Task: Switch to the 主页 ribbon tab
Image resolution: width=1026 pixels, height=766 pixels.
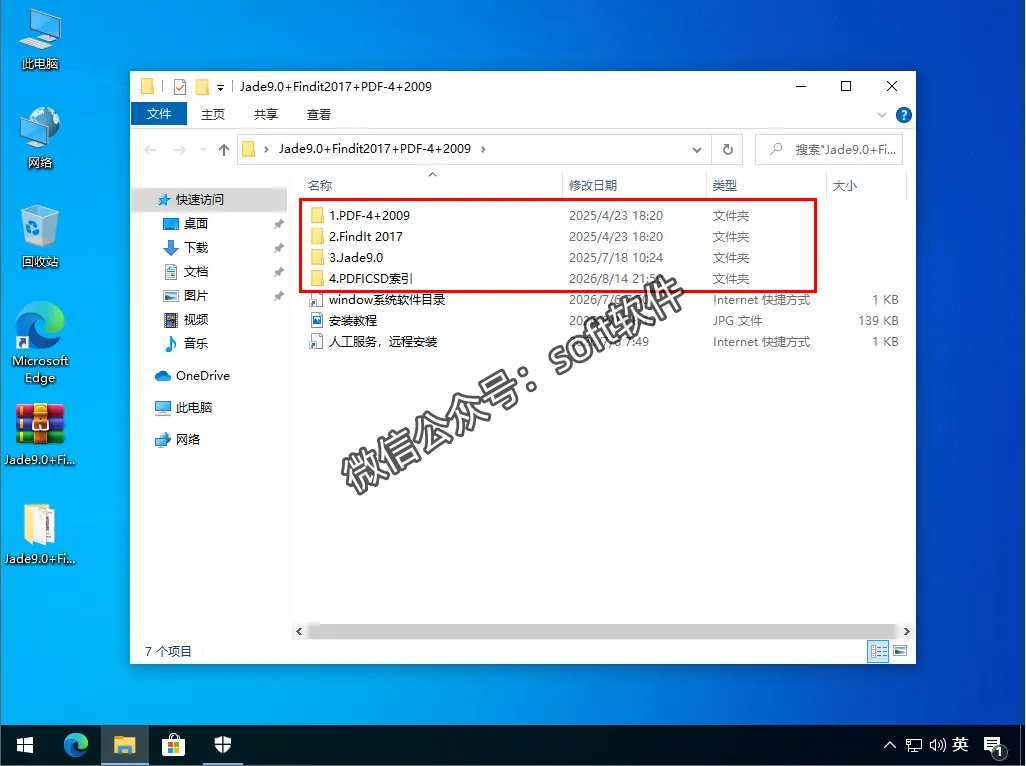Action: [x=213, y=114]
